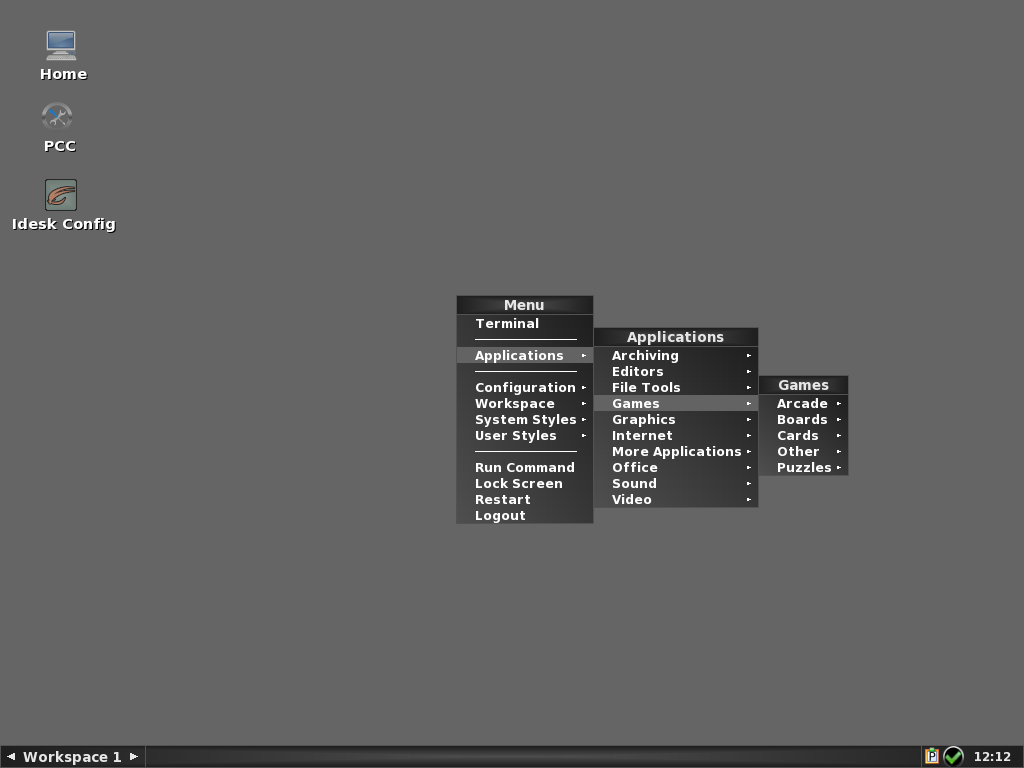Click the Applications submenu title header
This screenshot has width=1024, height=768.
point(676,337)
